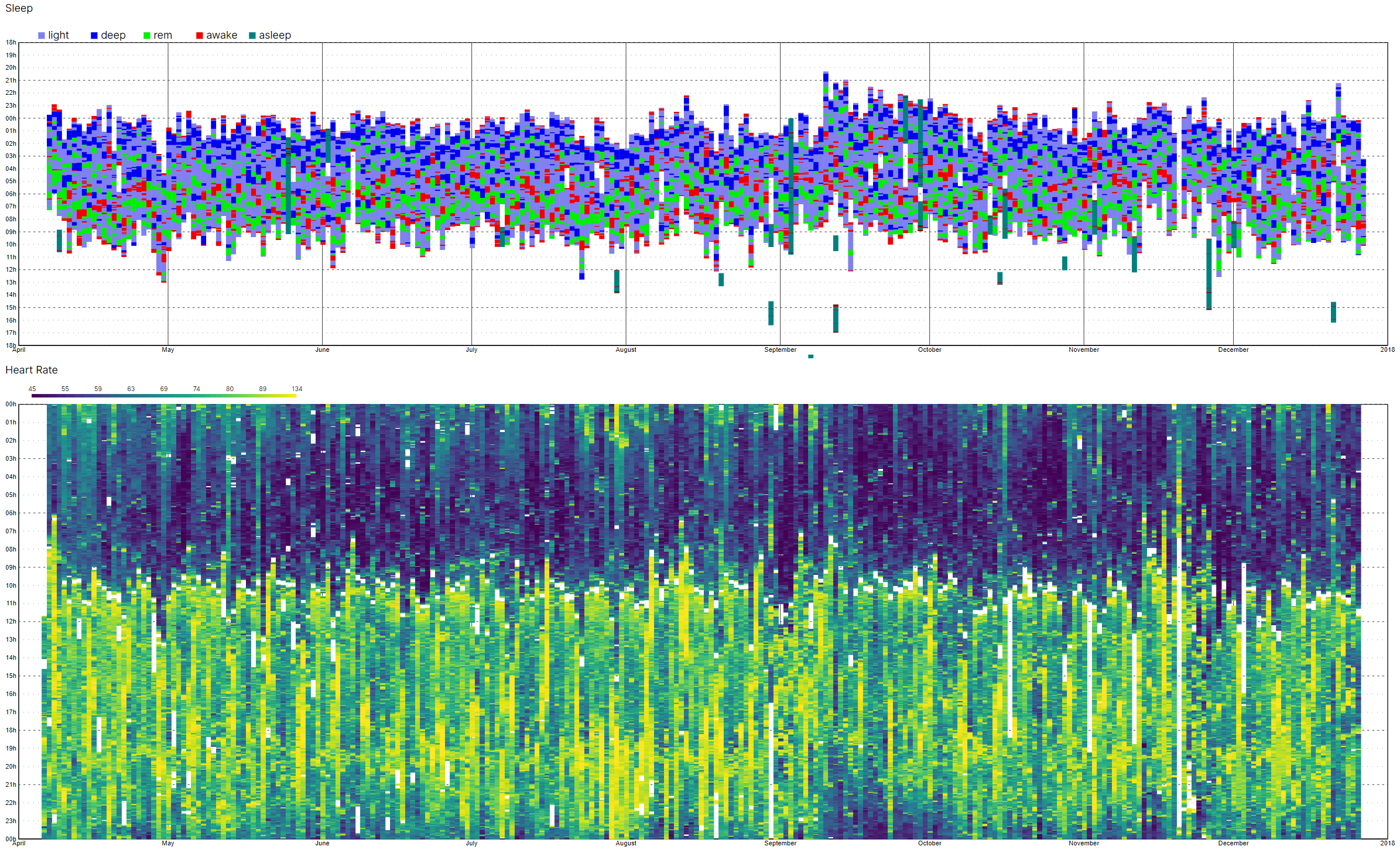Click the Heart Rate chart title
Screen dimensions: 1400x860
coord(32,370)
